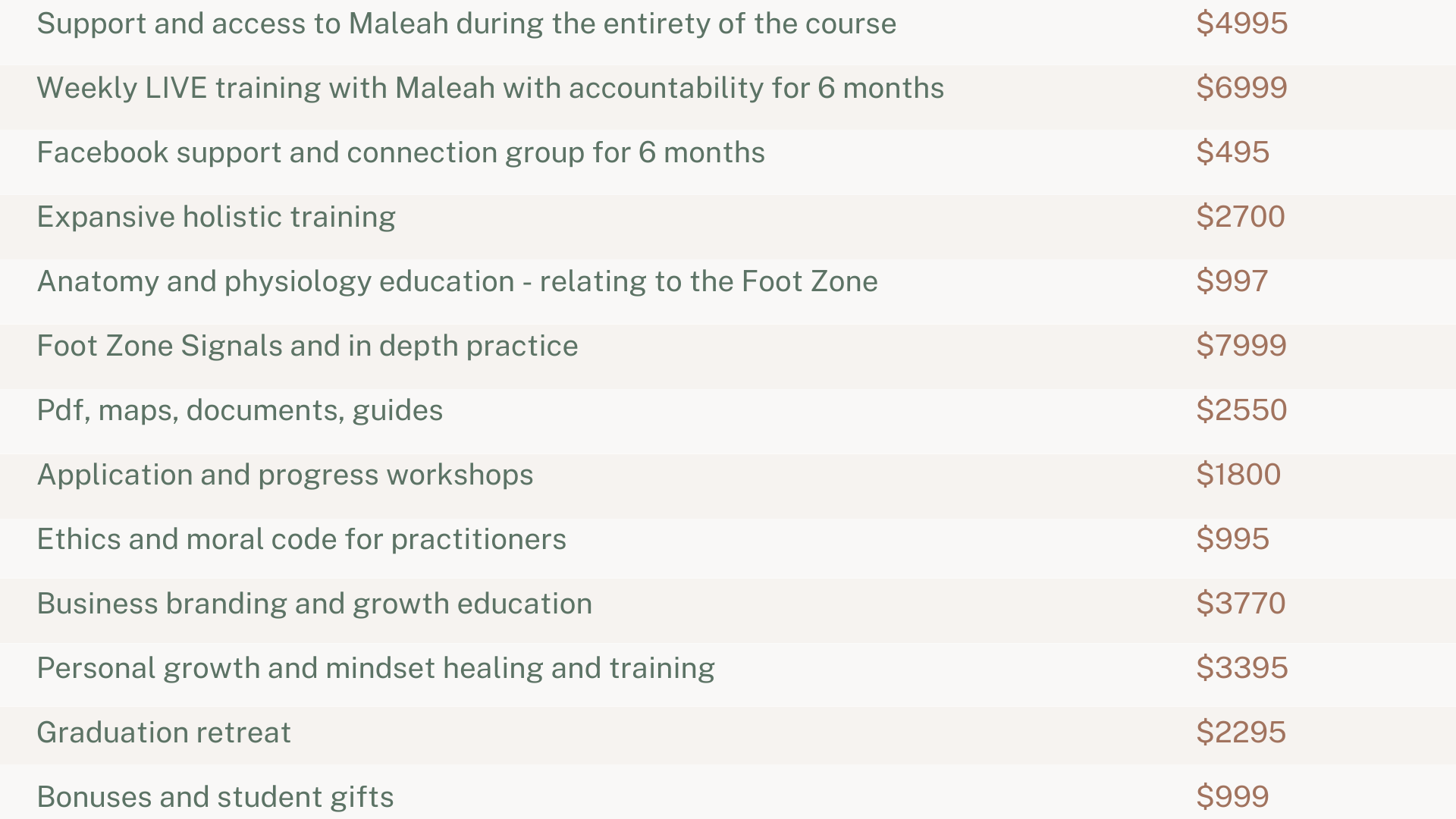
Task: Click 'Foot Zone Signals and in depth practice'
Action: (307, 346)
